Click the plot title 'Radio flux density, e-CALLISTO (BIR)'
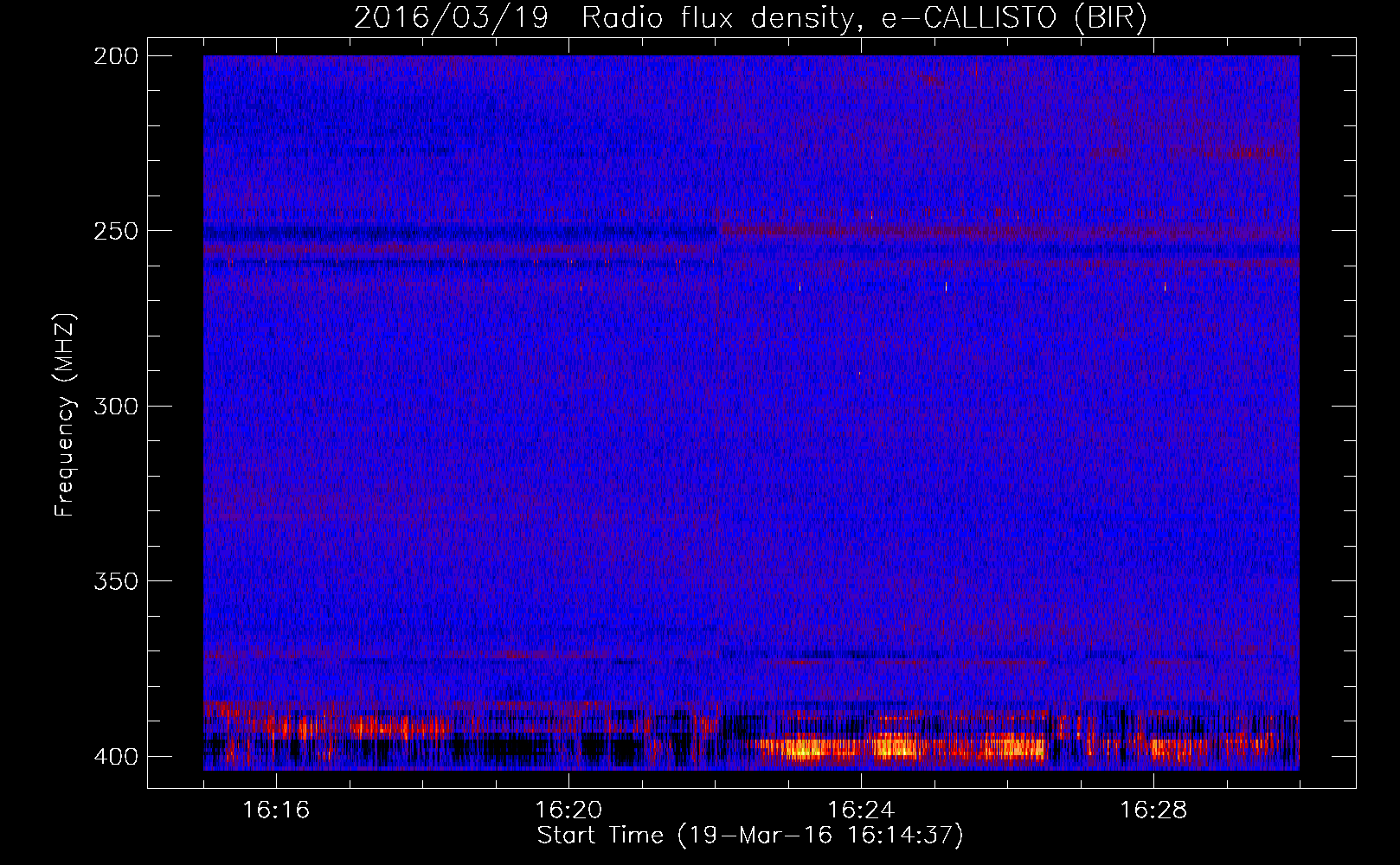This screenshot has width=1400, height=865. 864,18
